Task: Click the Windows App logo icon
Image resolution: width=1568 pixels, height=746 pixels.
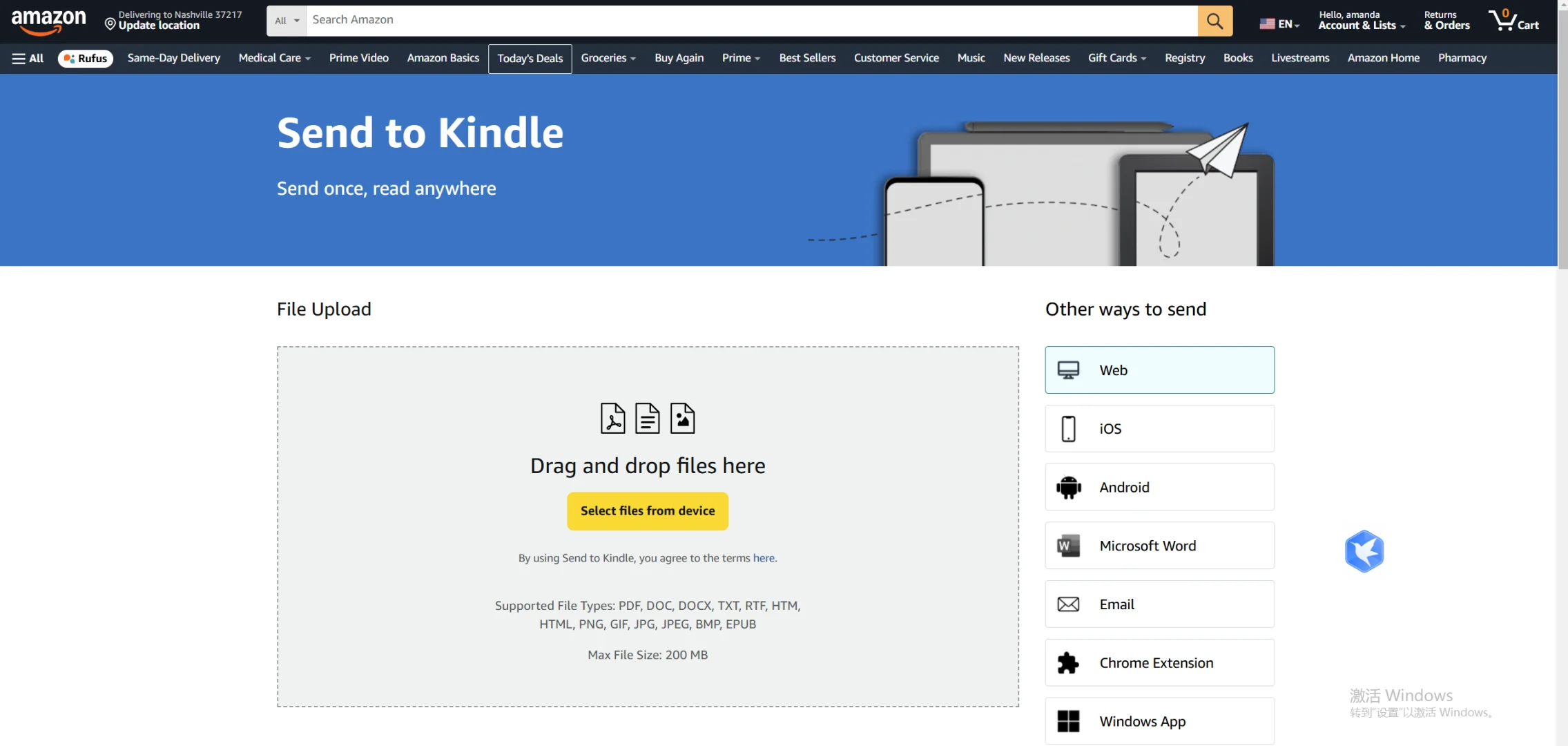Action: tap(1068, 721)
